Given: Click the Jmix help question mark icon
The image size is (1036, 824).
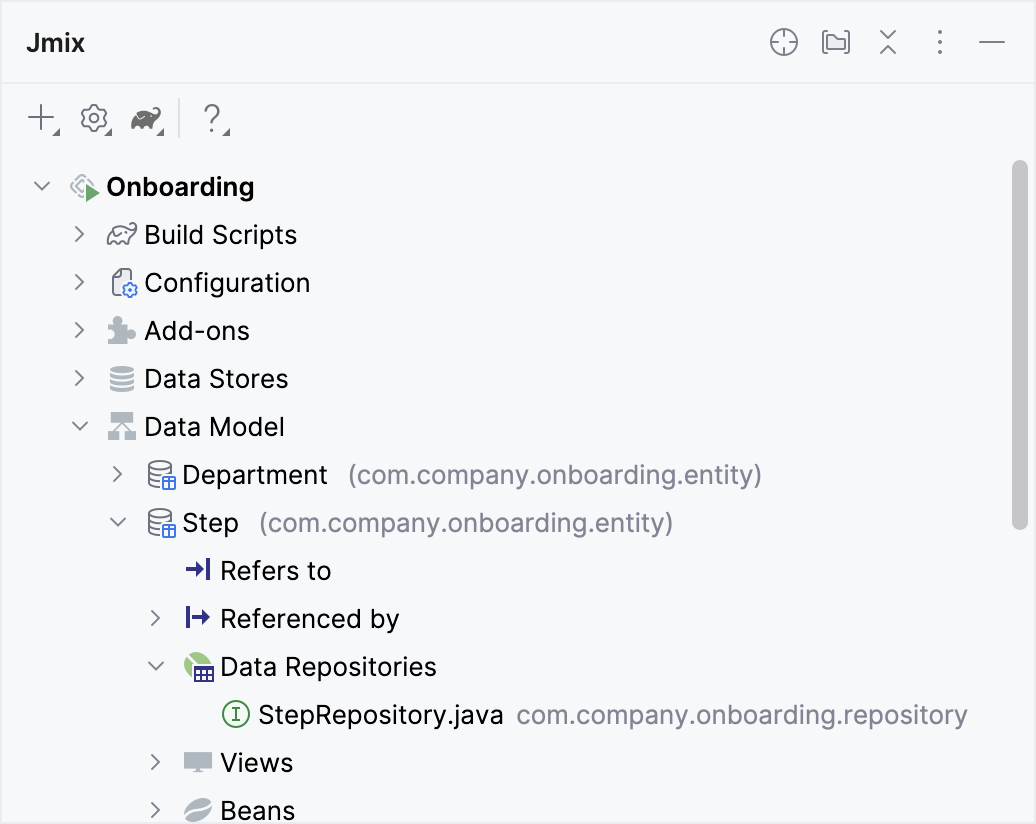Looking at the screenshot, I should (x=213, y=118).
